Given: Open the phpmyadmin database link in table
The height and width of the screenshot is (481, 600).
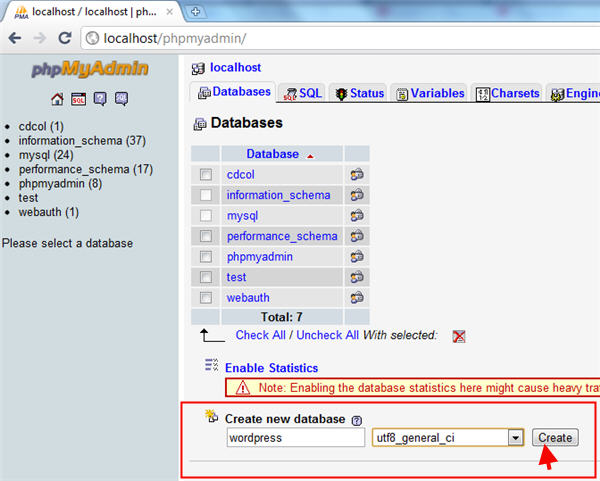Looking at the screenshot, I should click(x=259, y=257).
